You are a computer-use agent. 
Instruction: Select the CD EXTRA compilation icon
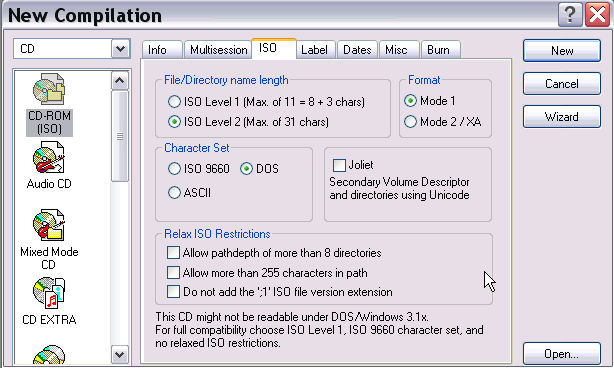coord(49,293)
